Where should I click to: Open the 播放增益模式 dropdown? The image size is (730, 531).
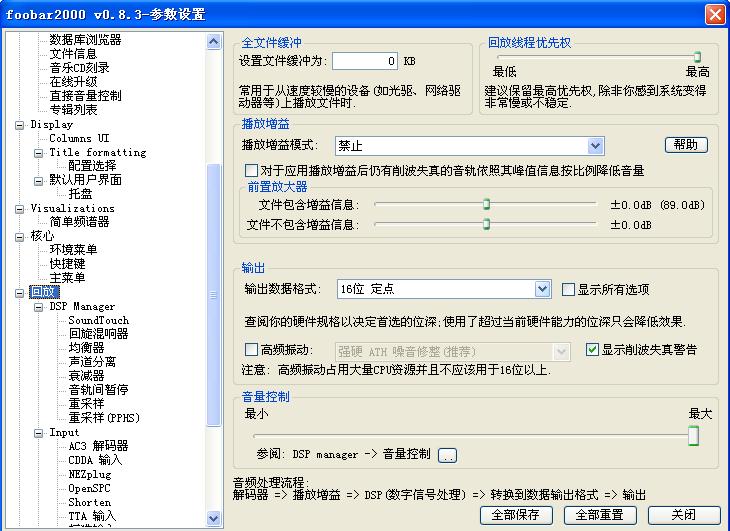point(595,146)
